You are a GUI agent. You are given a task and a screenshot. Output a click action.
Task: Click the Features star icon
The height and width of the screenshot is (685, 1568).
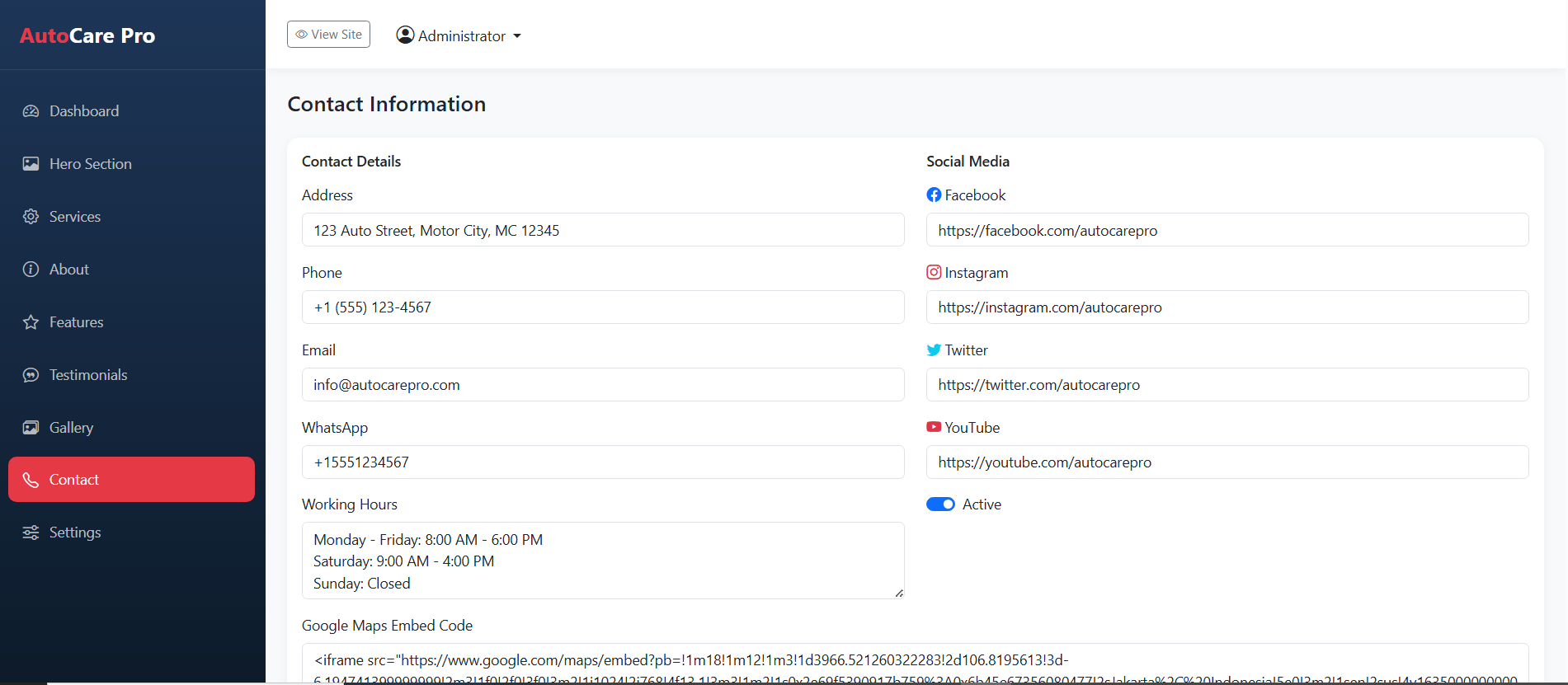[31, 322]
